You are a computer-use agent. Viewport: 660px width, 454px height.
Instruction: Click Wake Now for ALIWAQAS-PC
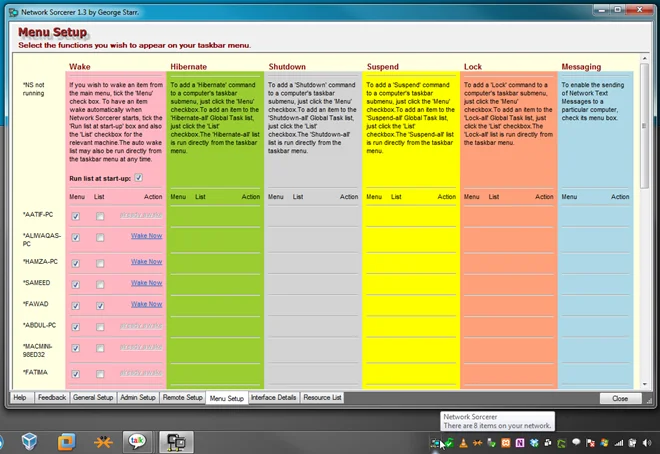click(146, 236)
